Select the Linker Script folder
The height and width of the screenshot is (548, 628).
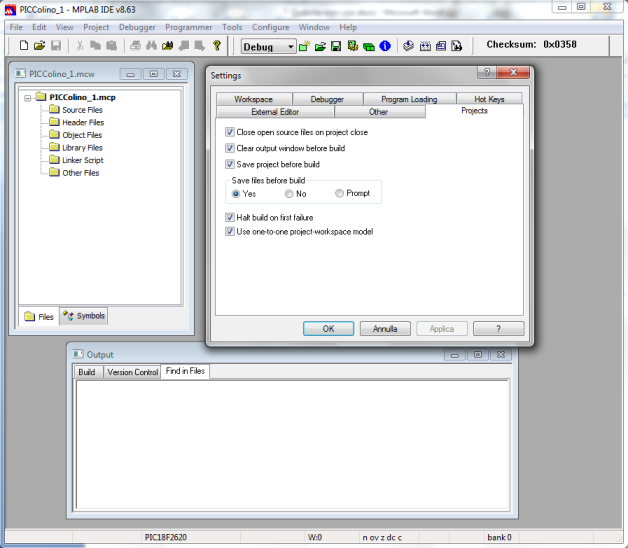tap(83, 160)
